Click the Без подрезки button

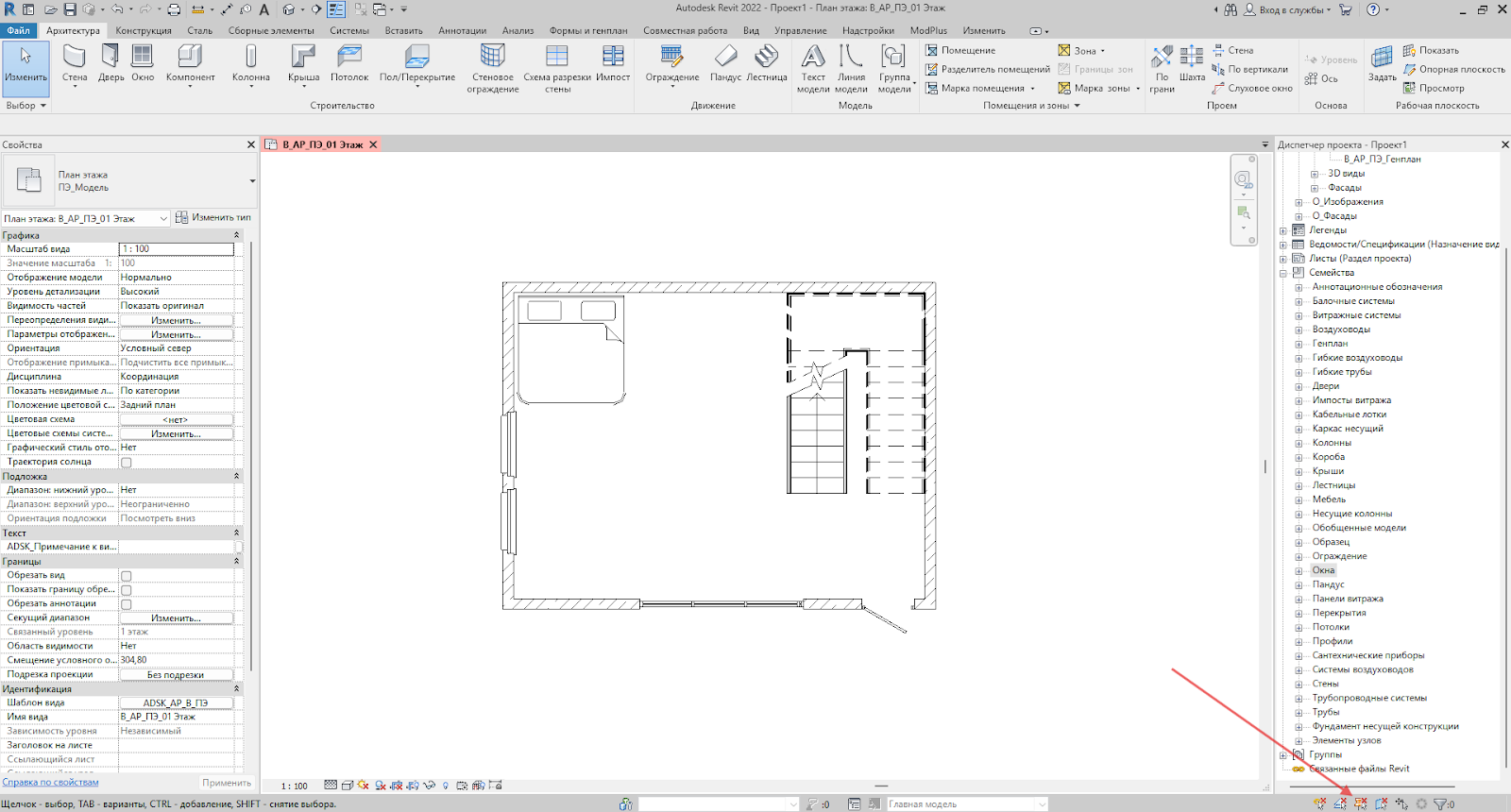tap(176, 675)
